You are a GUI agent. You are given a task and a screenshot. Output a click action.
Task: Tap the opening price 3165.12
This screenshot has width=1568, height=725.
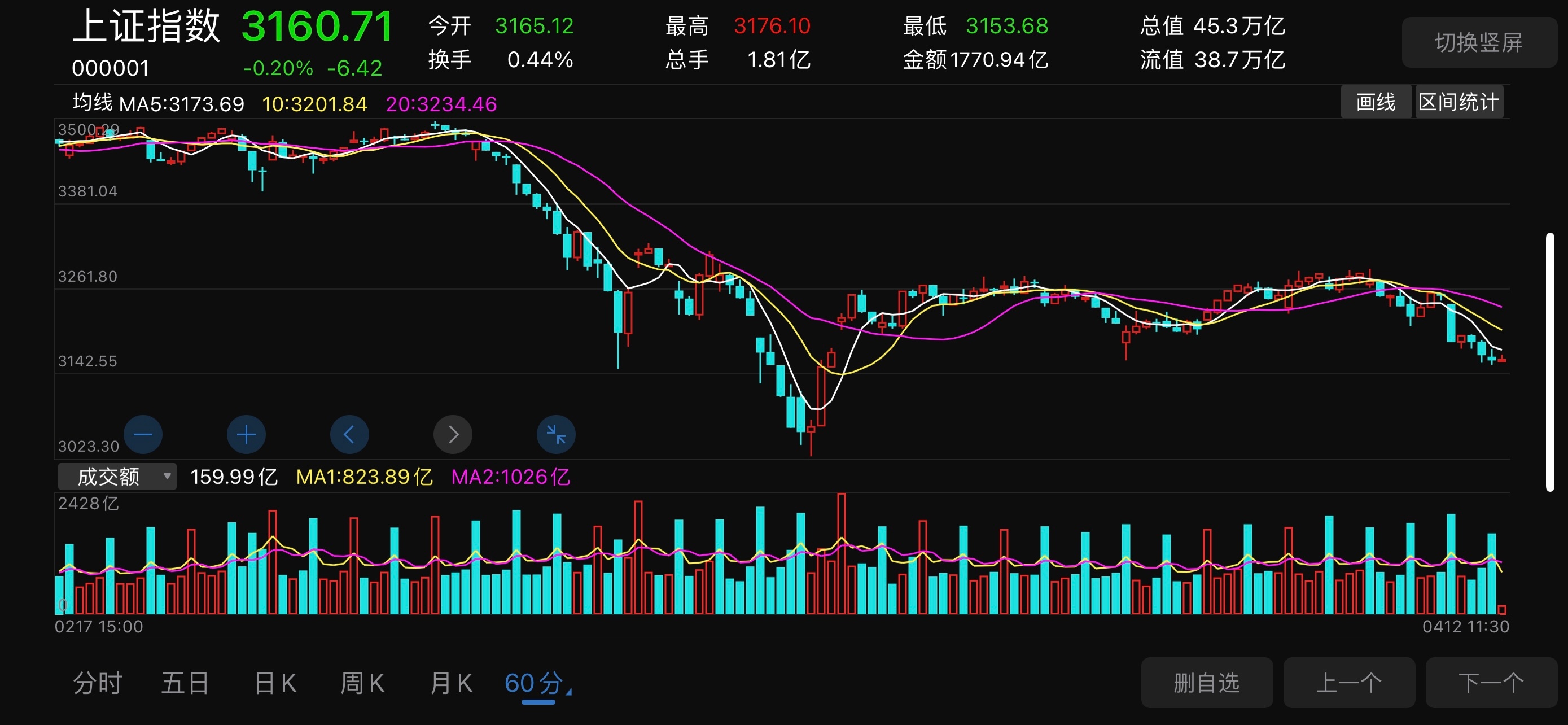(534, 25)
